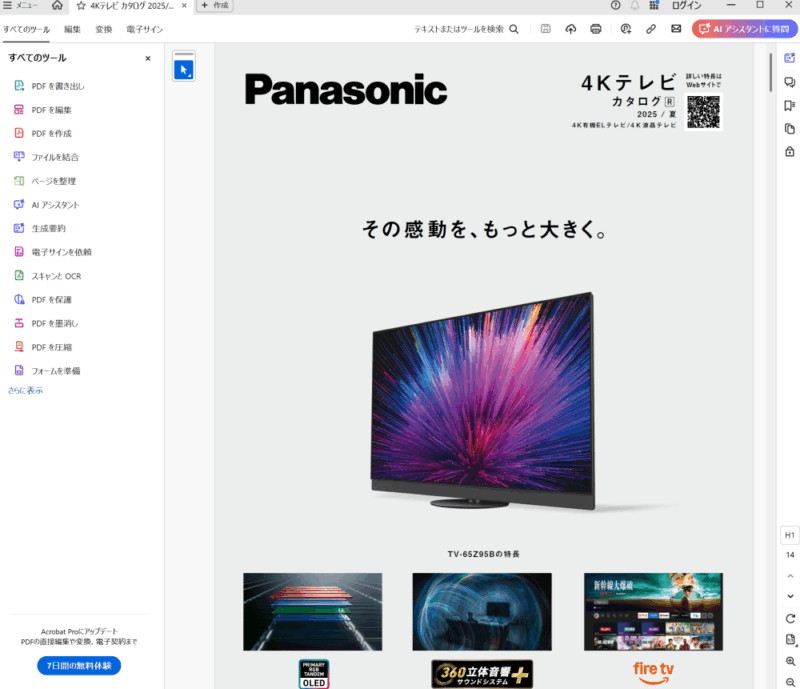This screenshot has height=689, width=800.
Task: Star the 4Kテレビ カタログ document tab
Action: (81, 6)
